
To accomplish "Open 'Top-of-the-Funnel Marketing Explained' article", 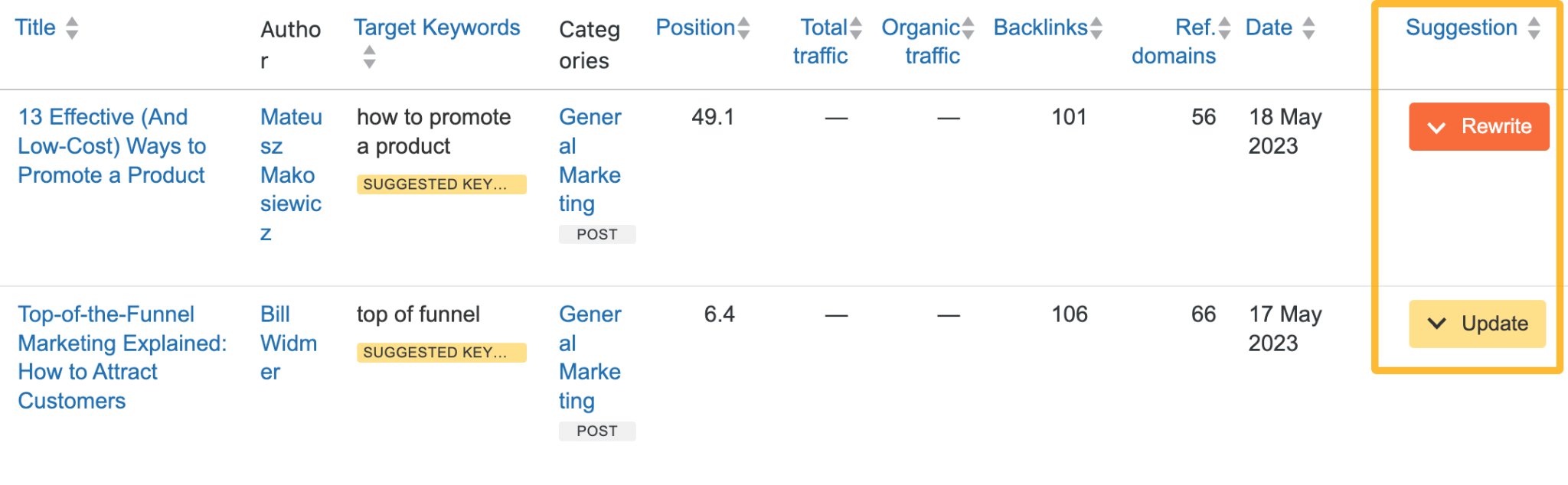I will click(x=122, y=356).
